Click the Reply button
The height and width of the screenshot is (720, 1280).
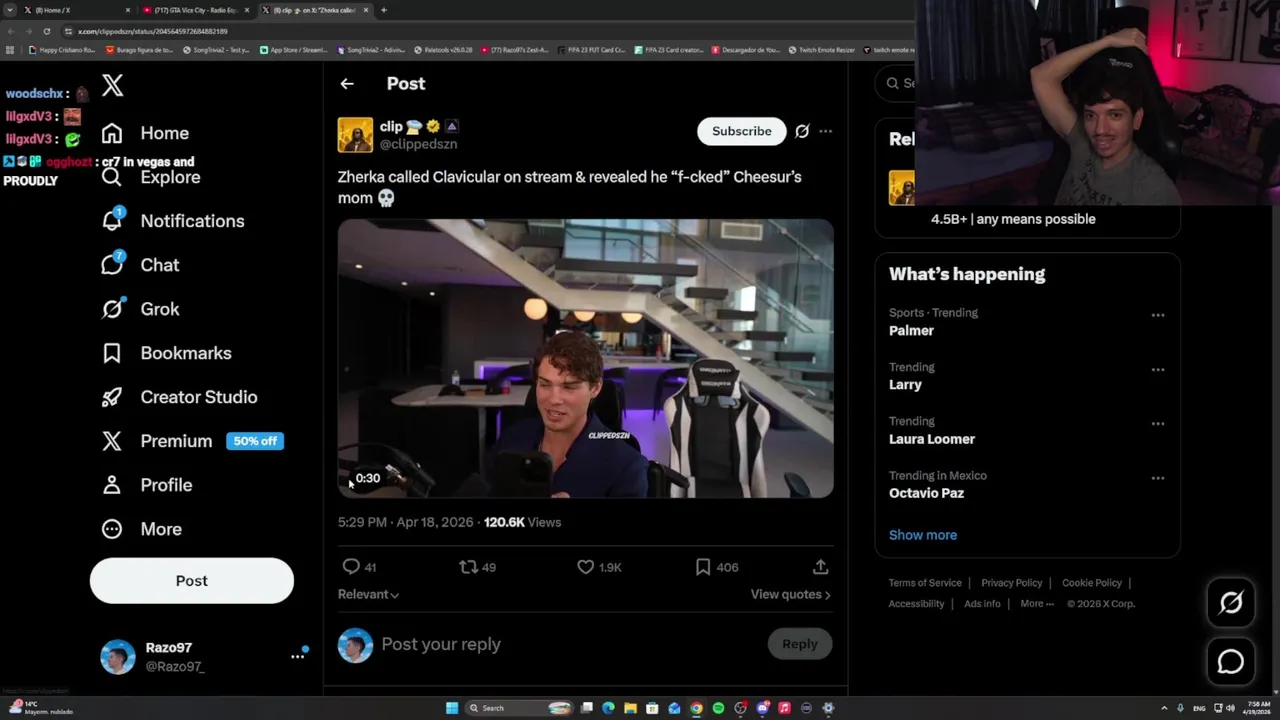800,644
